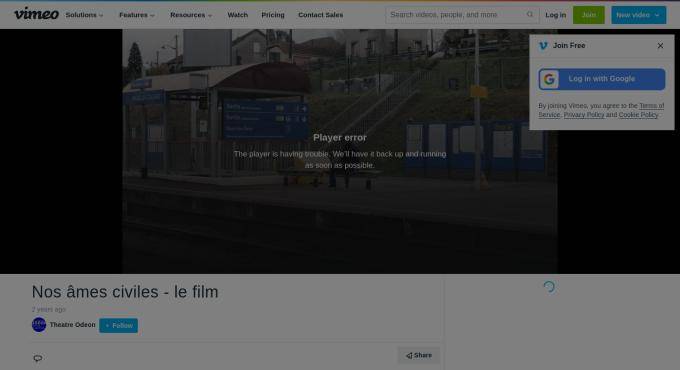Open the New video dropdown
The image size is (680, 370).
coord(638,15)
